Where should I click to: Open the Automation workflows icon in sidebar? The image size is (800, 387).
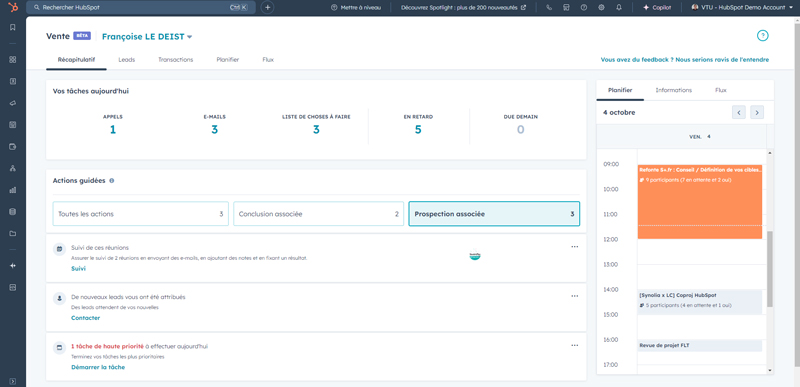pos(13,168)
